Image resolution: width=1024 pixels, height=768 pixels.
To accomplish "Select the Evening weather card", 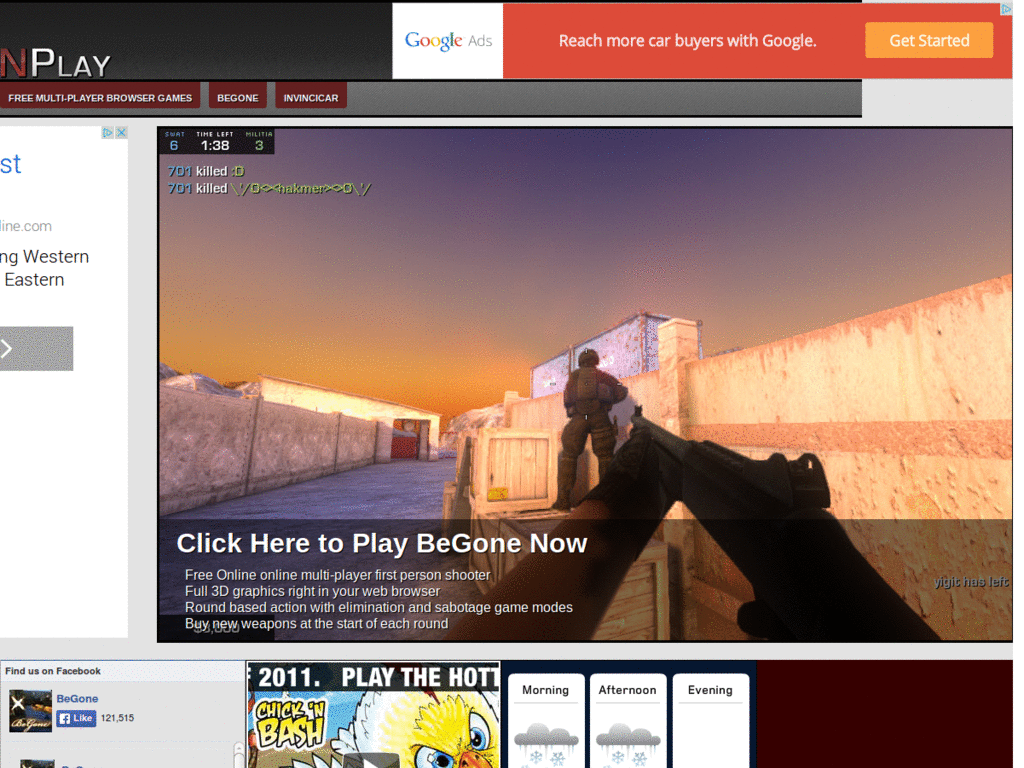I will click(x=711, y=721).
